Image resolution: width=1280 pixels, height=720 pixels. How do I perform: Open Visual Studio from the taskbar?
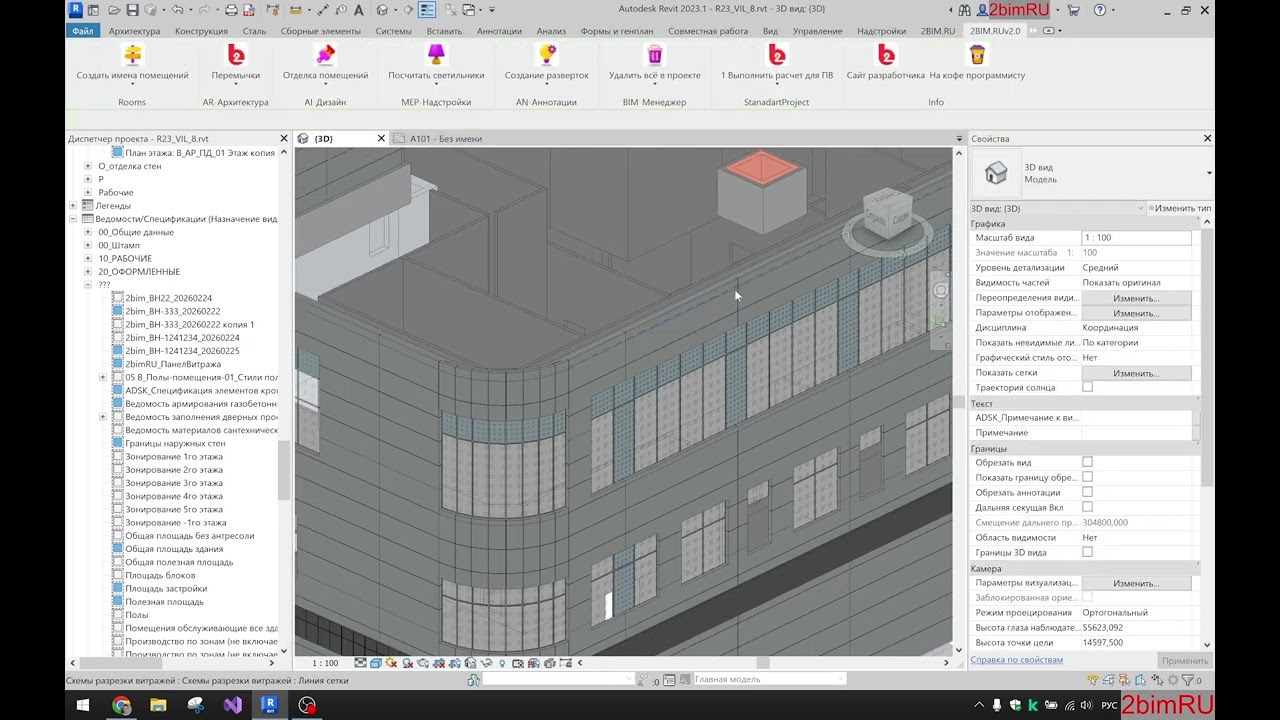[232, 705]
